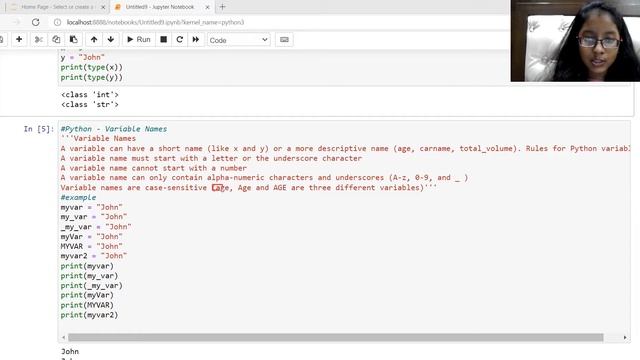Click the '#example' comment line
640x360 pixels.
click(78, 198)
